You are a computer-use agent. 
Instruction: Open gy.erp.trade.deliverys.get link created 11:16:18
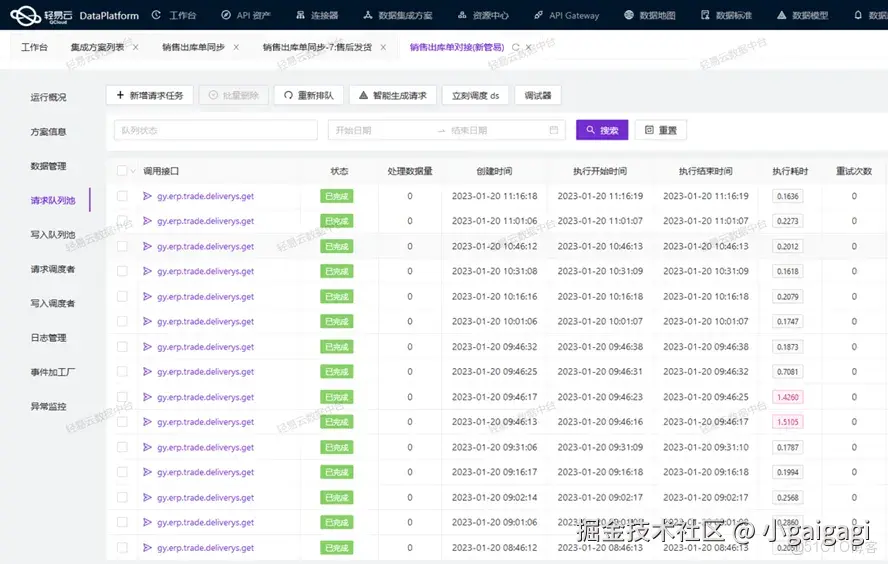point(206,196)
